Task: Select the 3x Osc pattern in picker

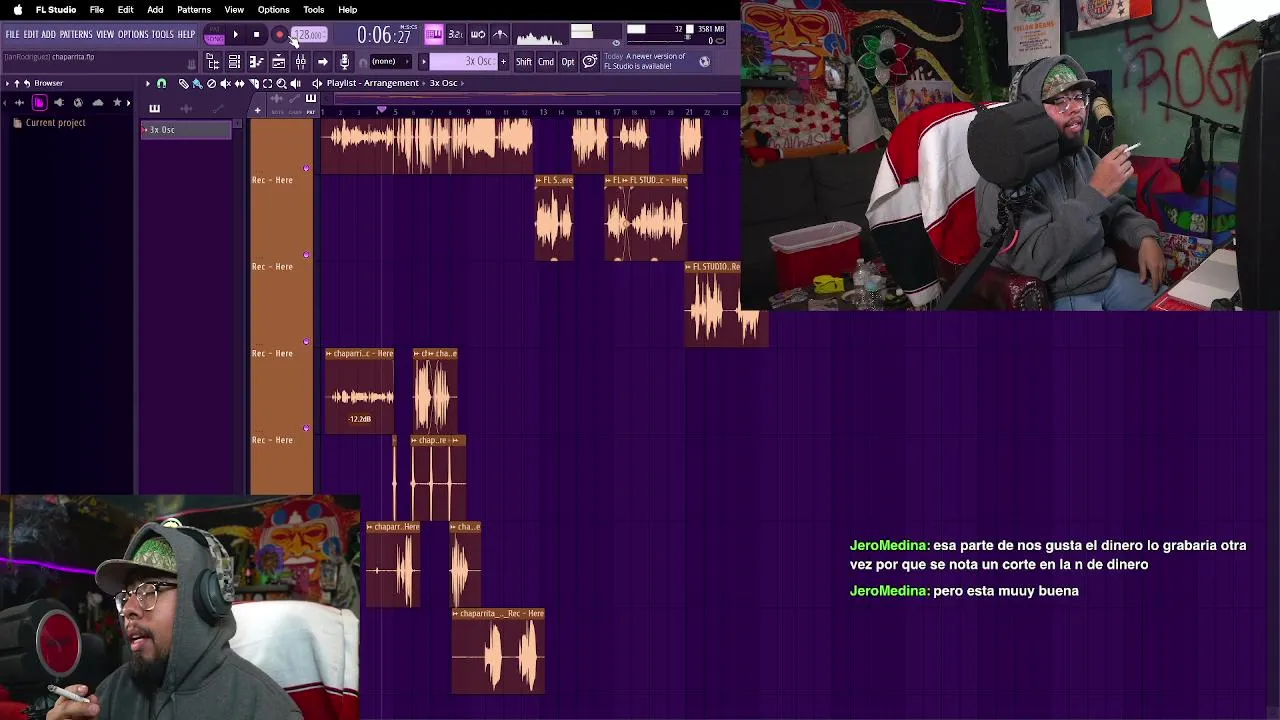Action: tap(186, 130)
